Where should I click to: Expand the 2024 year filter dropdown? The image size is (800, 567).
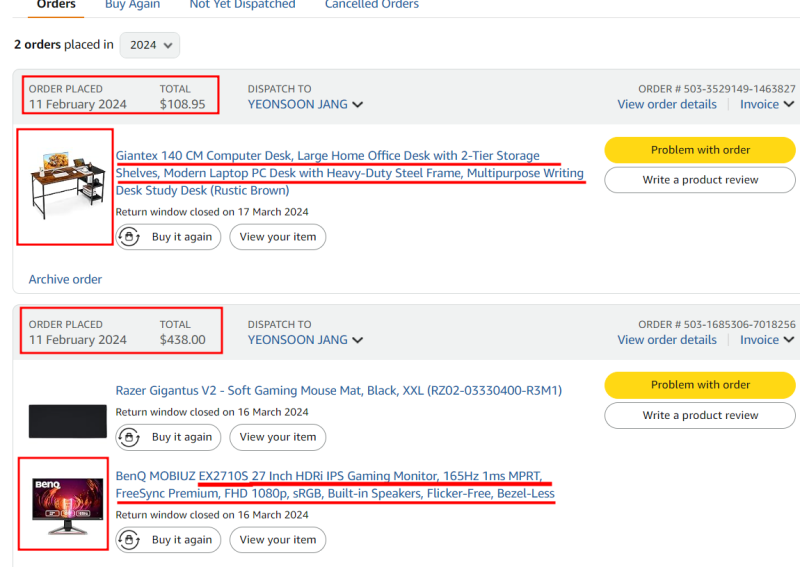(149, 45)
